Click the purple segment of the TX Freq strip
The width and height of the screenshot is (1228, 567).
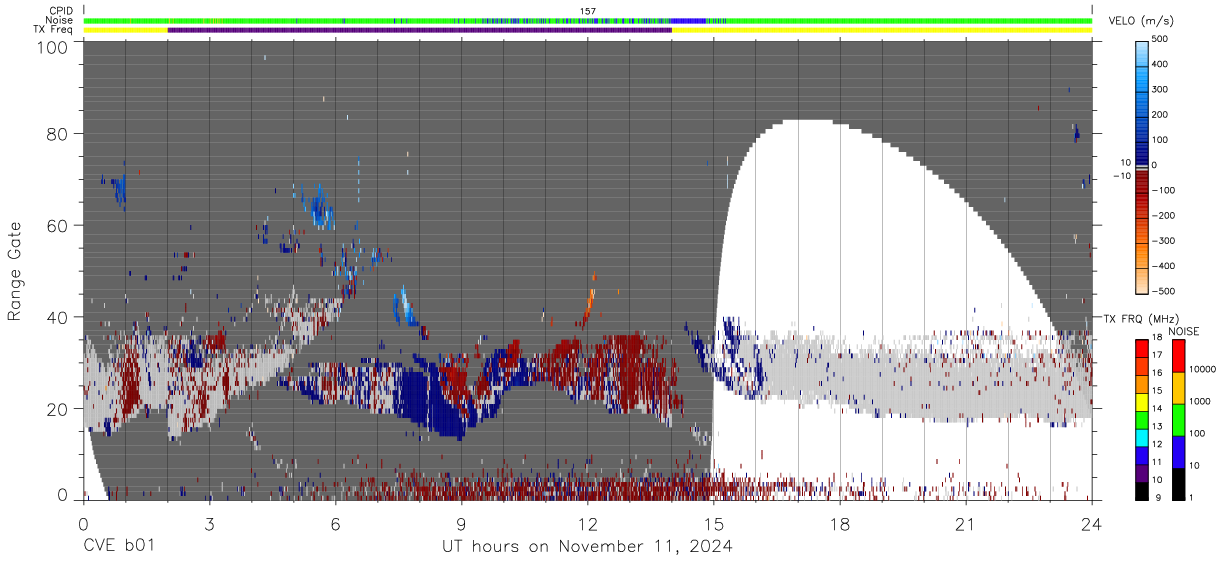(419, 30)
